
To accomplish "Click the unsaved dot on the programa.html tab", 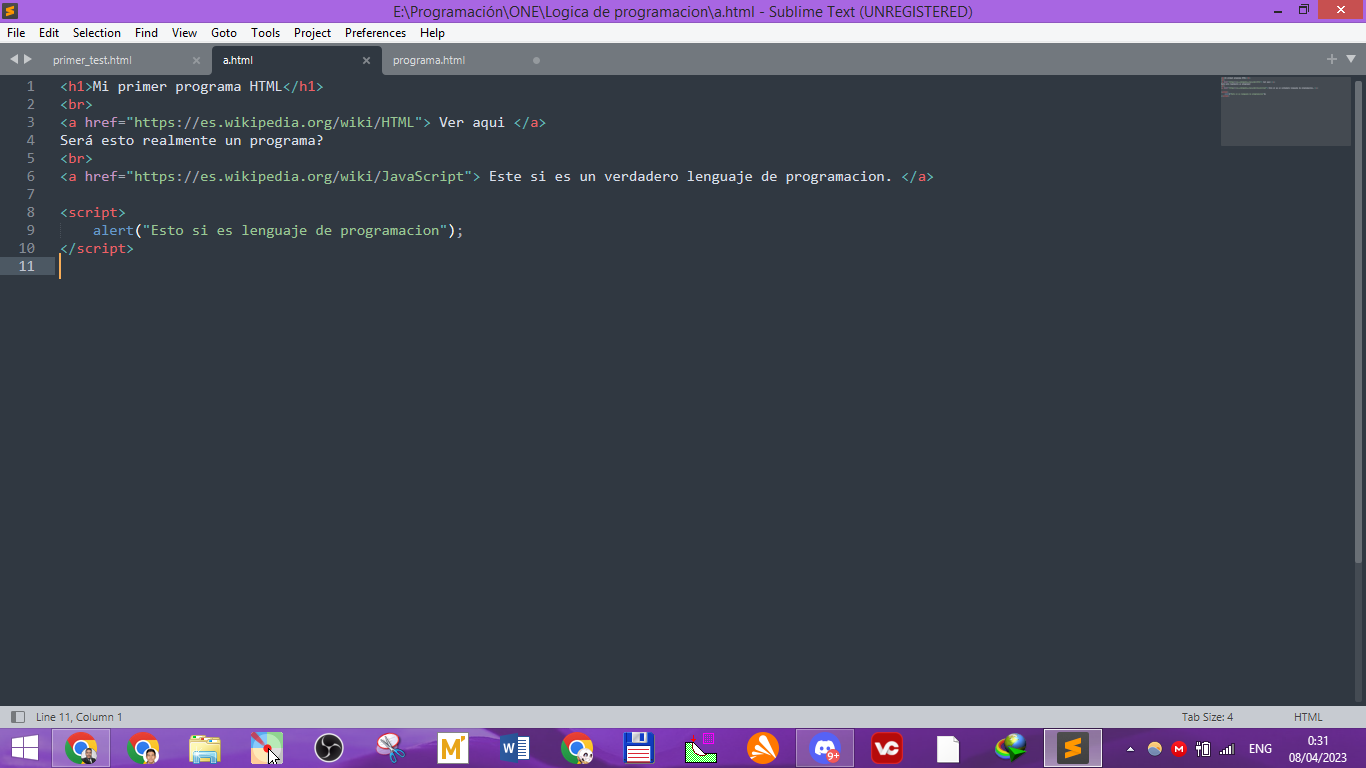I will point(536,60).
